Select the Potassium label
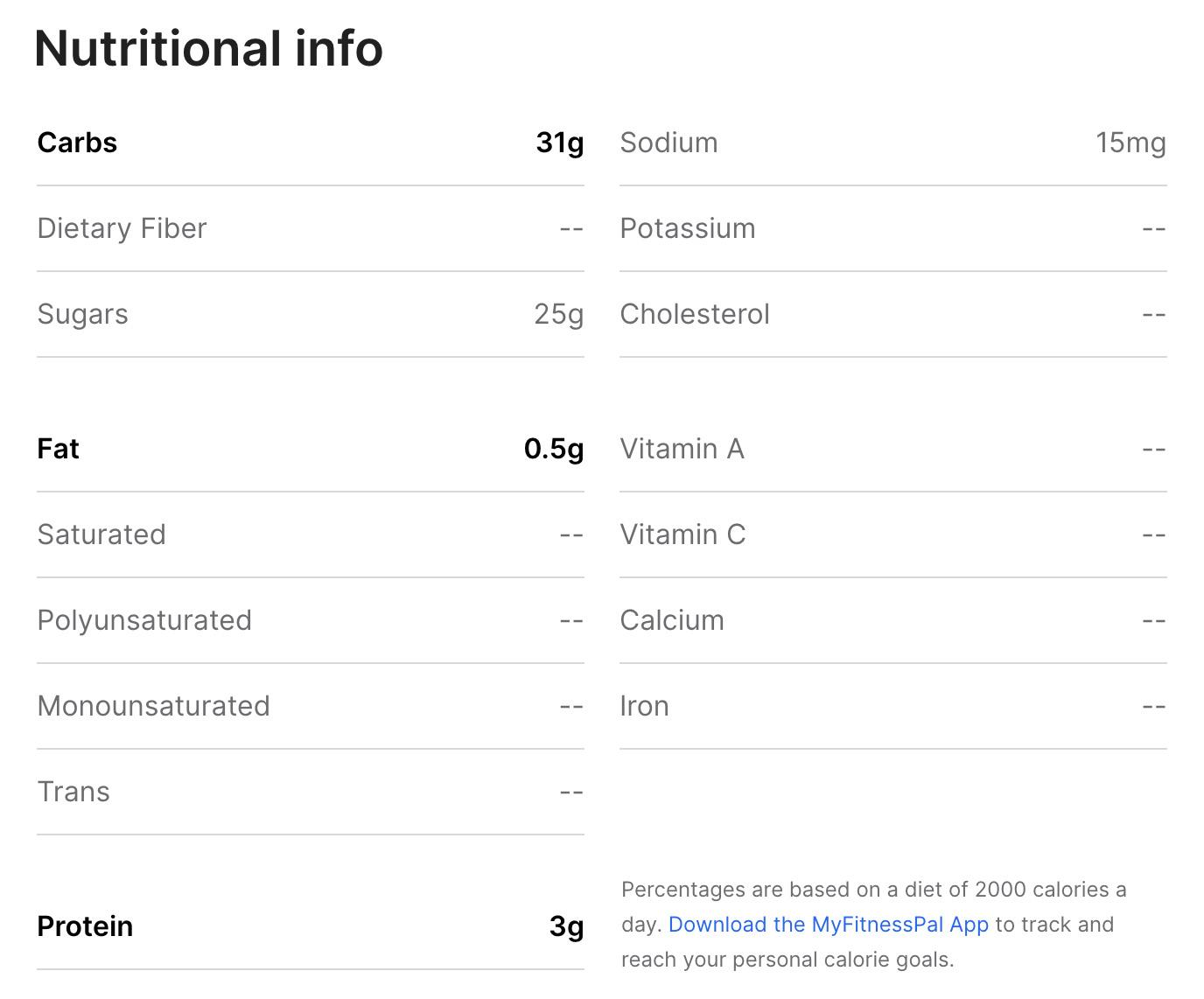 point(687,228)
